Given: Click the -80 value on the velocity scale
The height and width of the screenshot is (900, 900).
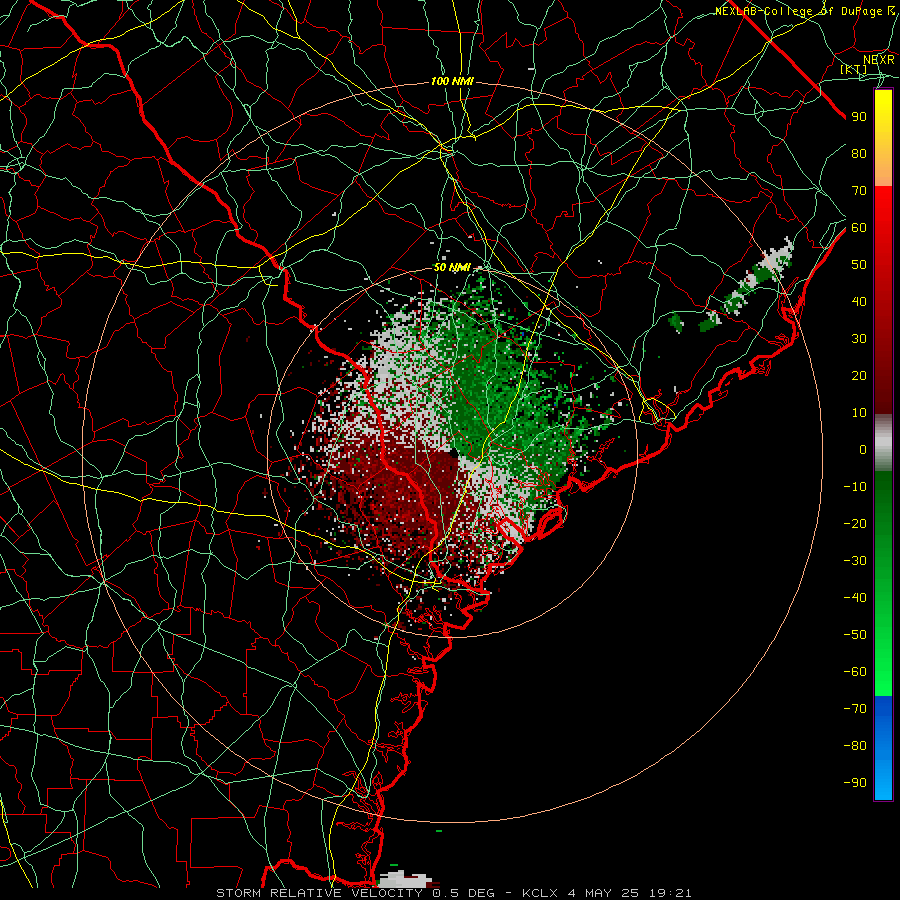Looking at the screenshot, I should pyautogui.click(x=855, y=746).
